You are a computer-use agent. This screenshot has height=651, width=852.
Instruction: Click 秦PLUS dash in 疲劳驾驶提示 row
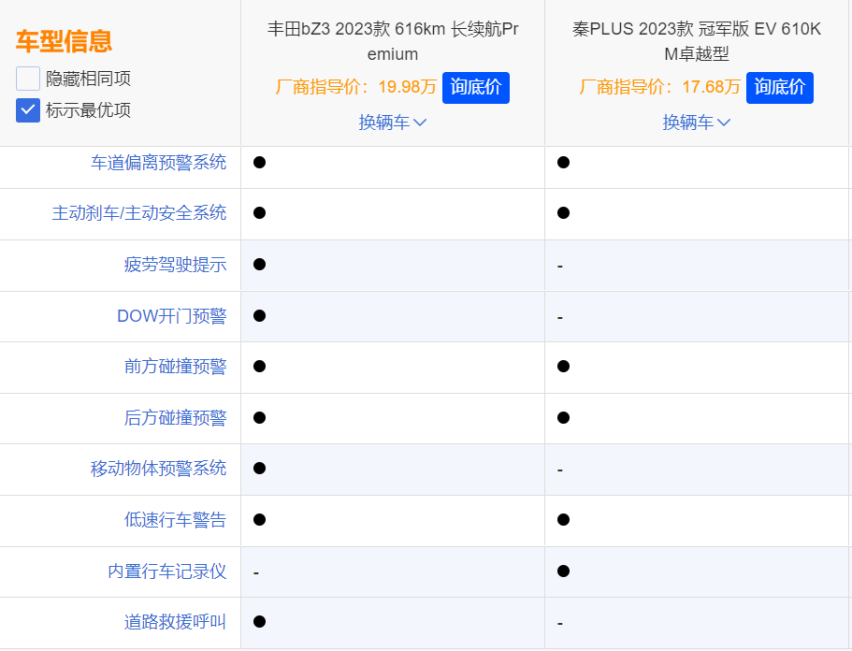pyautogui.click(x=560, y=266)
